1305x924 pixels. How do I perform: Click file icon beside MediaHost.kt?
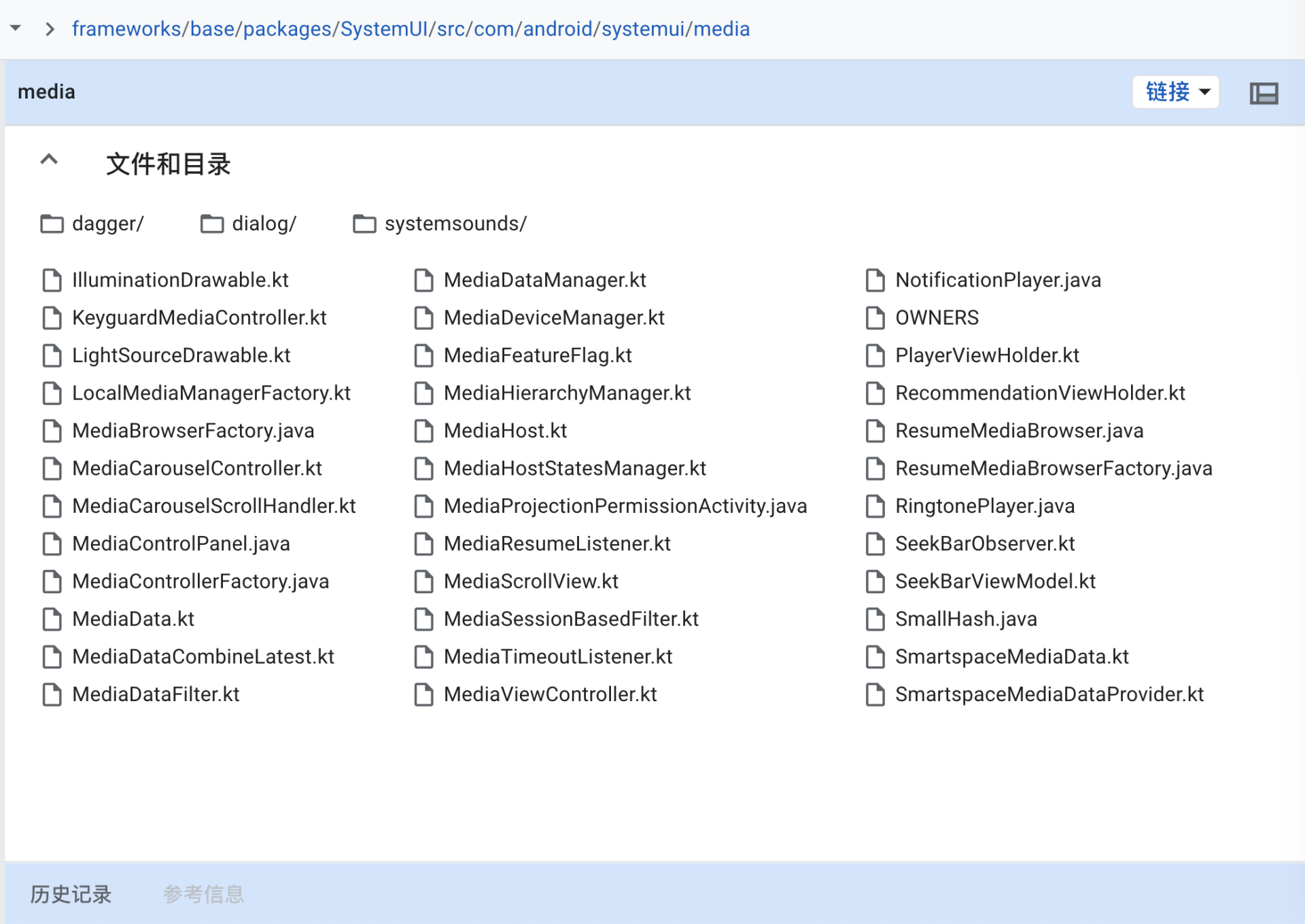[x=423, y=431]
